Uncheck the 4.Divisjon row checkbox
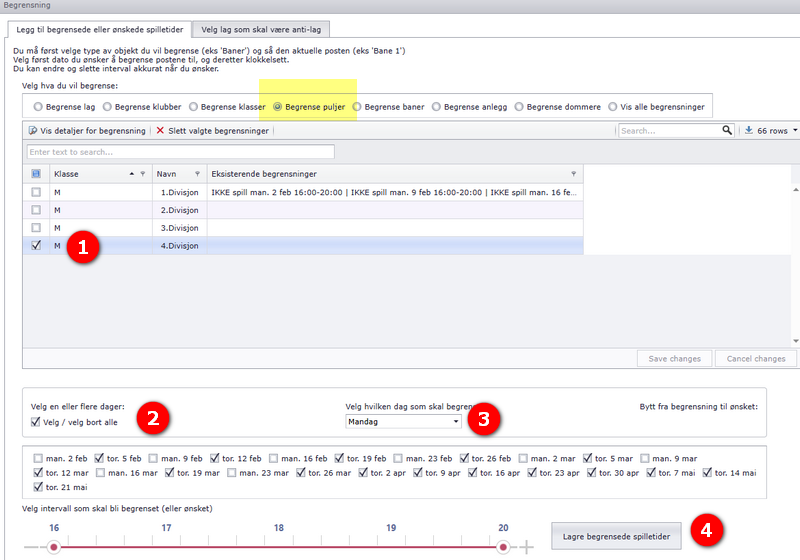The width and height of the screenshot is (800, 560). click(36, 245)
